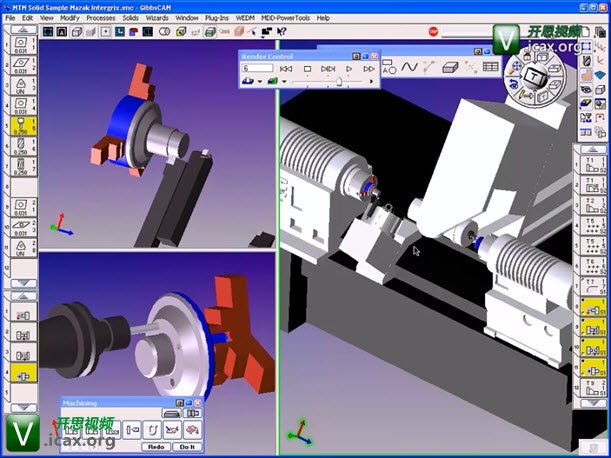Click the context help arrow icon

point(282,32)
